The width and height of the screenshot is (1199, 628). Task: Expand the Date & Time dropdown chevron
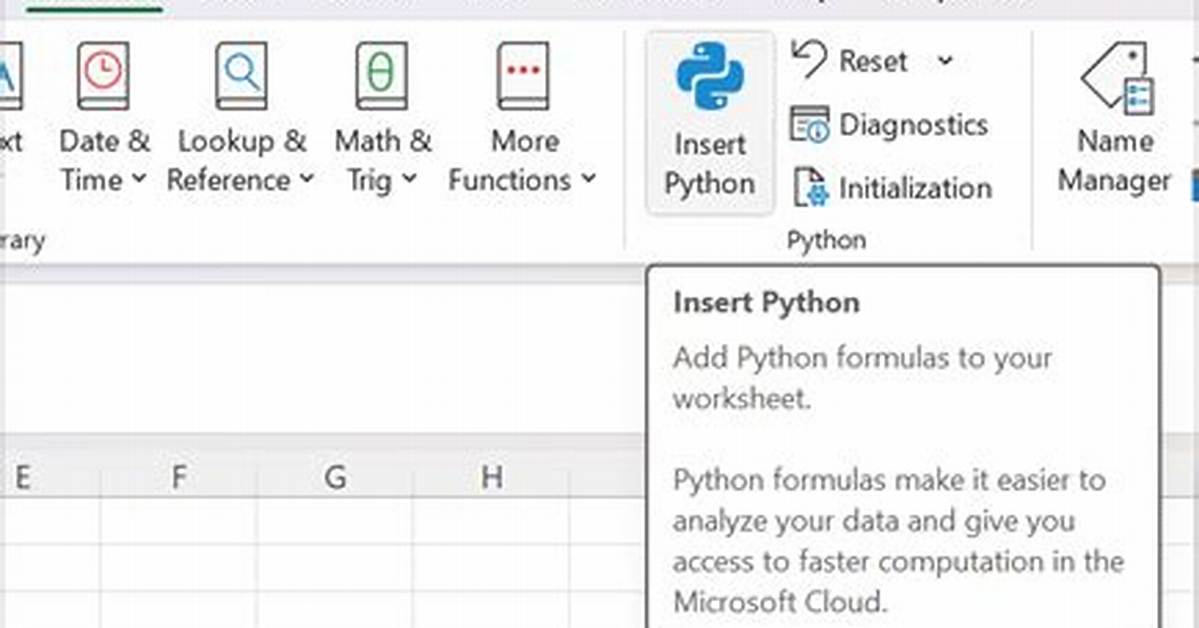138,180
